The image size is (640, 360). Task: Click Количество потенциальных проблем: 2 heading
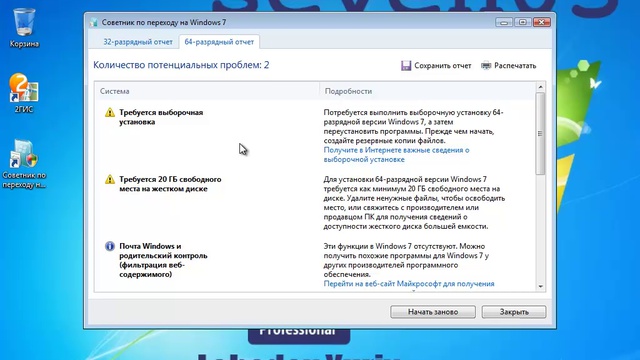tap(181, 65)
